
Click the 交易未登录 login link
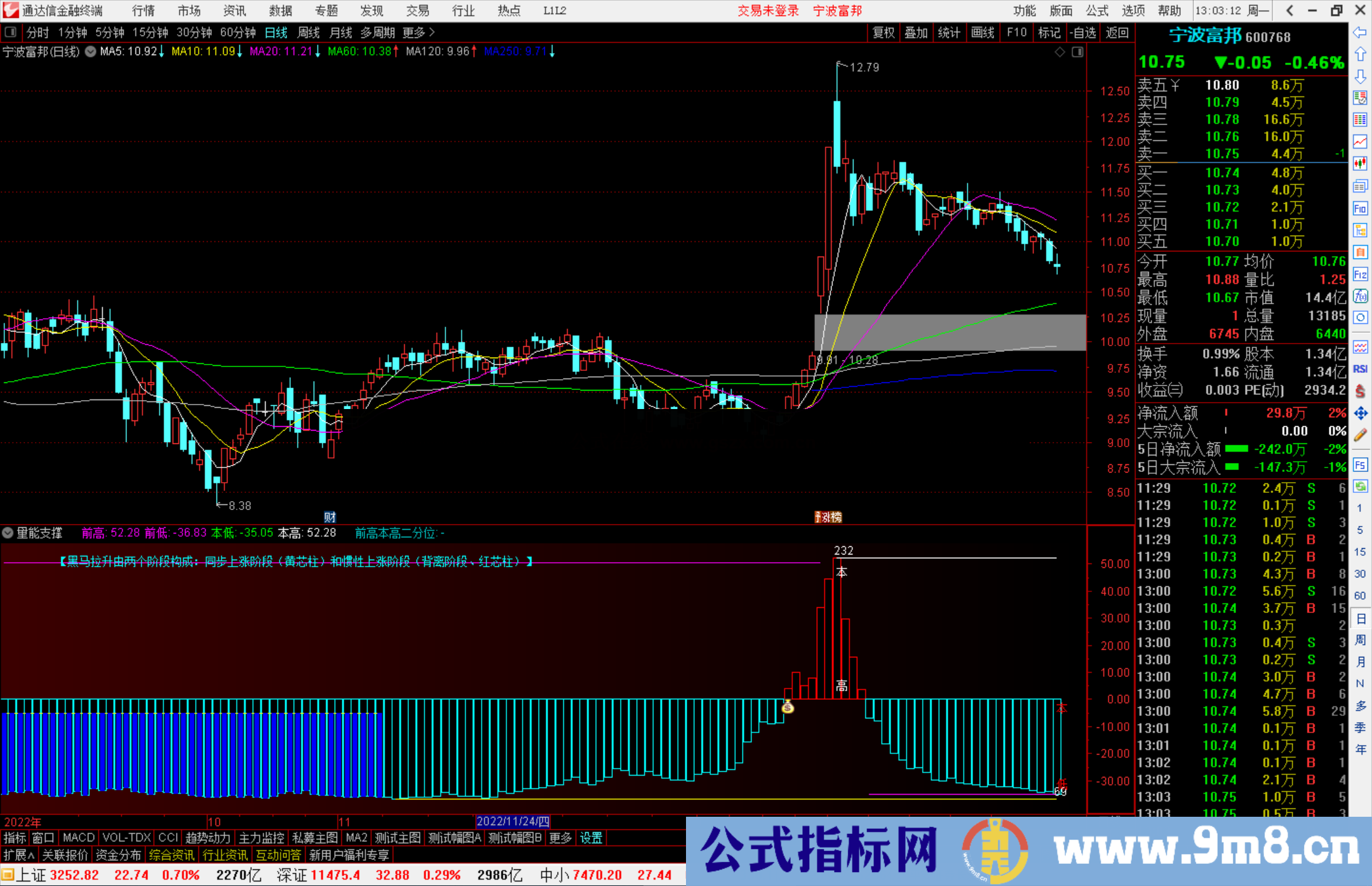click(x=768, y=10)
